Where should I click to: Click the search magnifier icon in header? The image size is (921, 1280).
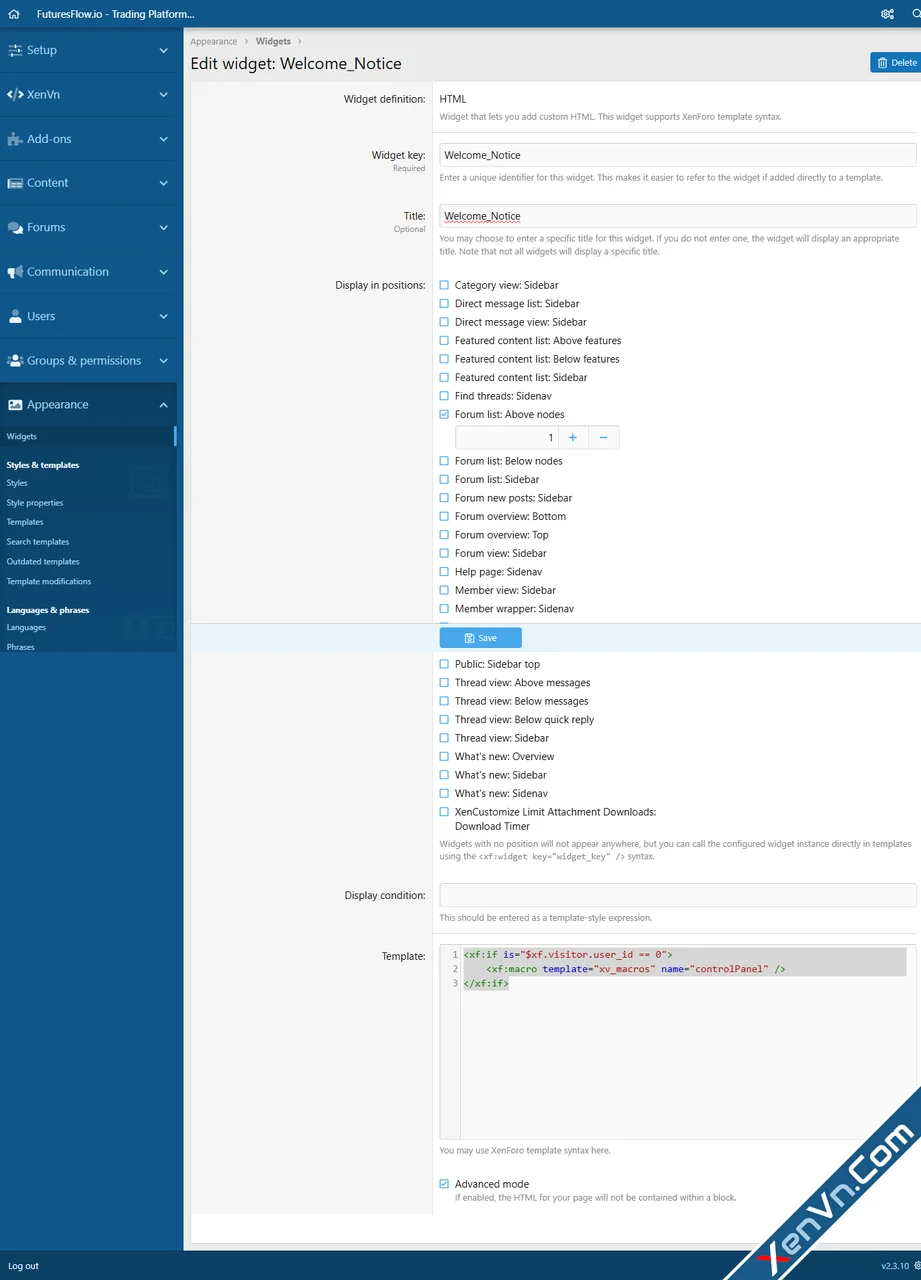tap(916, 14)
